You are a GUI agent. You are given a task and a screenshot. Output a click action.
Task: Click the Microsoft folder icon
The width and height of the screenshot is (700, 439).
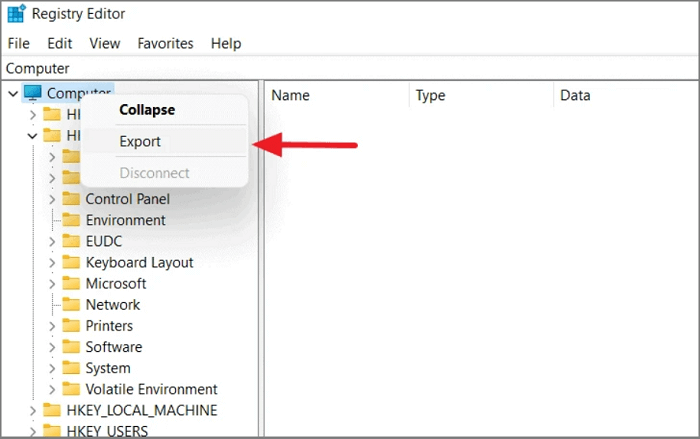(x=71, y=283)
